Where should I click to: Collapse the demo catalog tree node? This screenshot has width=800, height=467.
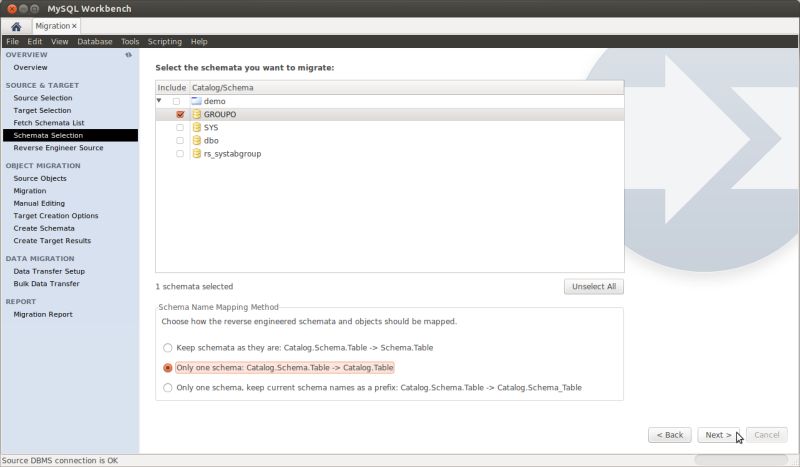coord(159,101)
